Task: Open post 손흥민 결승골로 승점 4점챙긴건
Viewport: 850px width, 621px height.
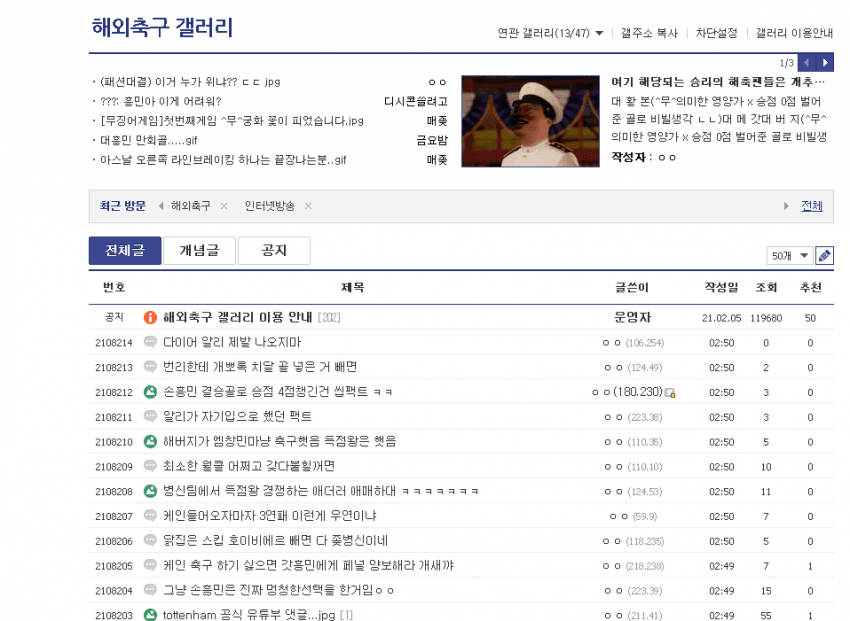Action: pos(278,392)
